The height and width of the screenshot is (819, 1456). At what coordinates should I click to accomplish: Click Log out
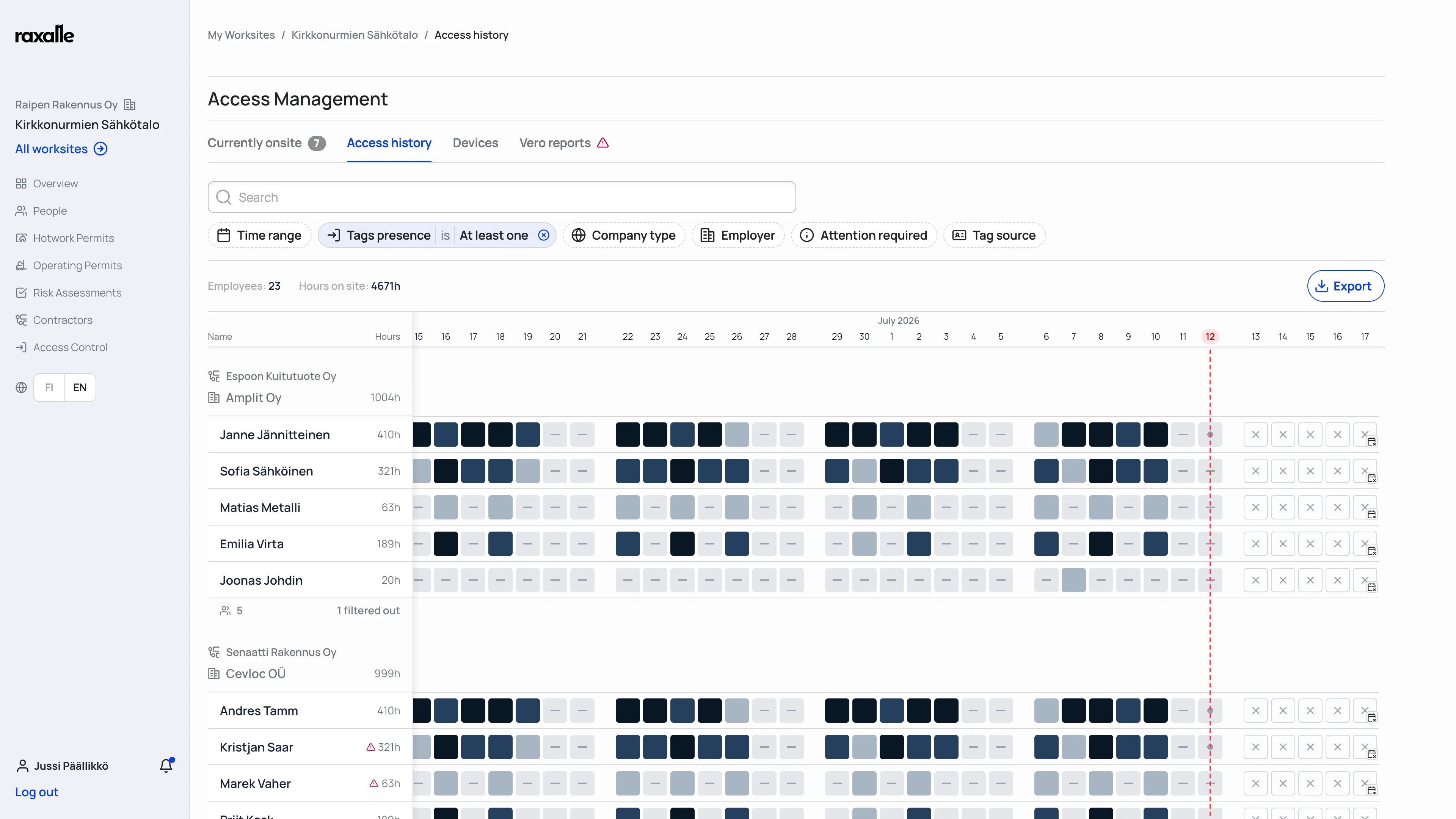(37, 792)
